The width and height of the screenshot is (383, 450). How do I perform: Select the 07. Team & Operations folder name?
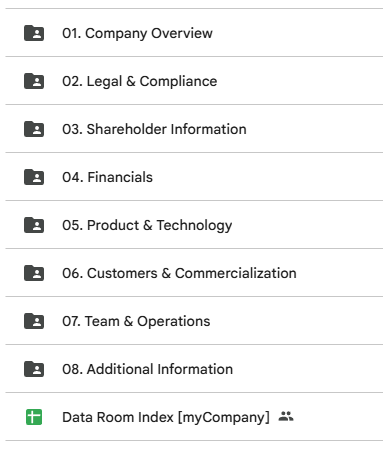pyautogui.click(x=136, y=321)
